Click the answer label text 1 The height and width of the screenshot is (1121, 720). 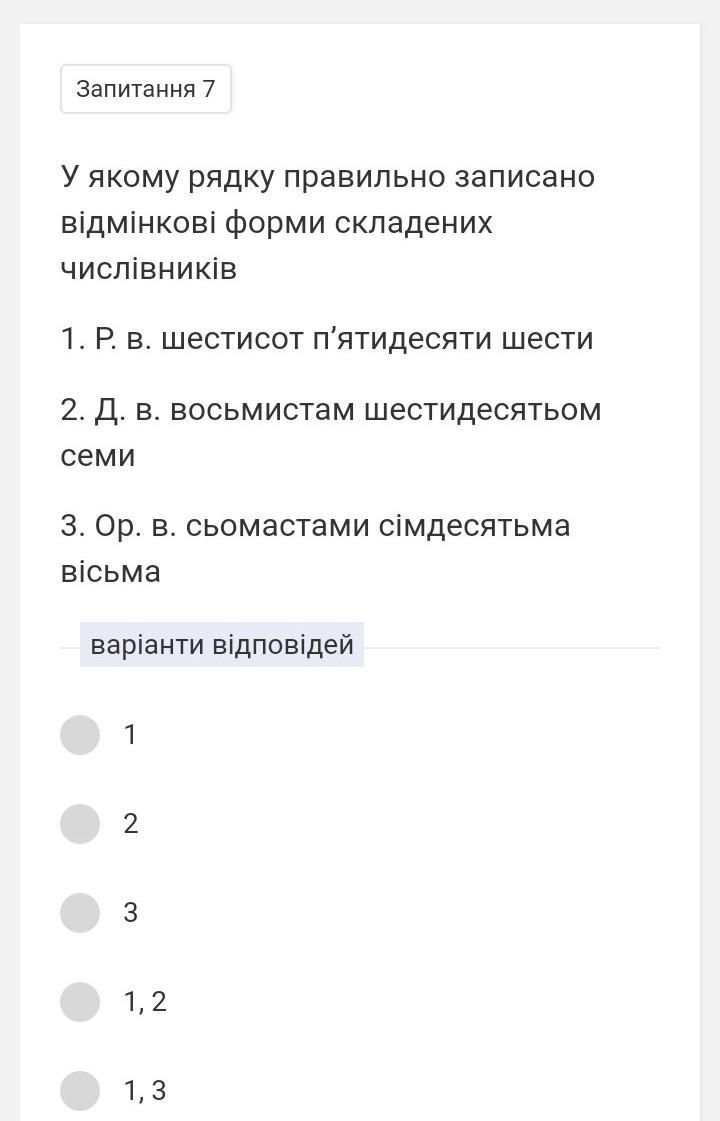click(x=130, y=734)
